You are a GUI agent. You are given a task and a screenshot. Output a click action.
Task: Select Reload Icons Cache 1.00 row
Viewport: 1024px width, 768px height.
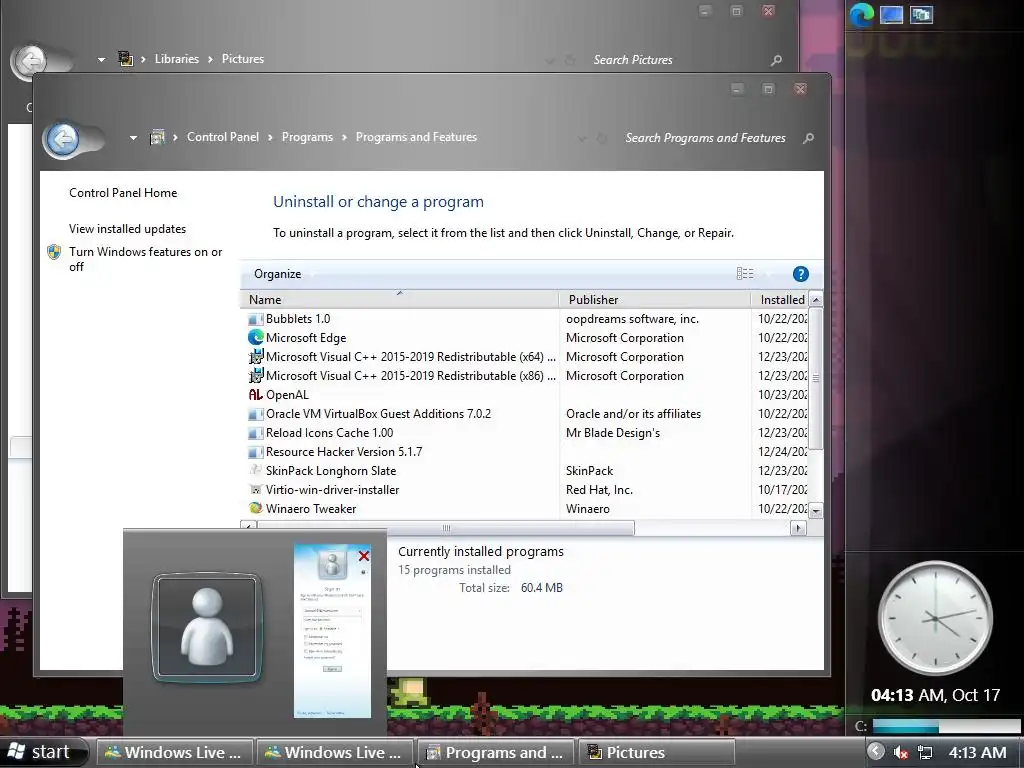[527, 432]
